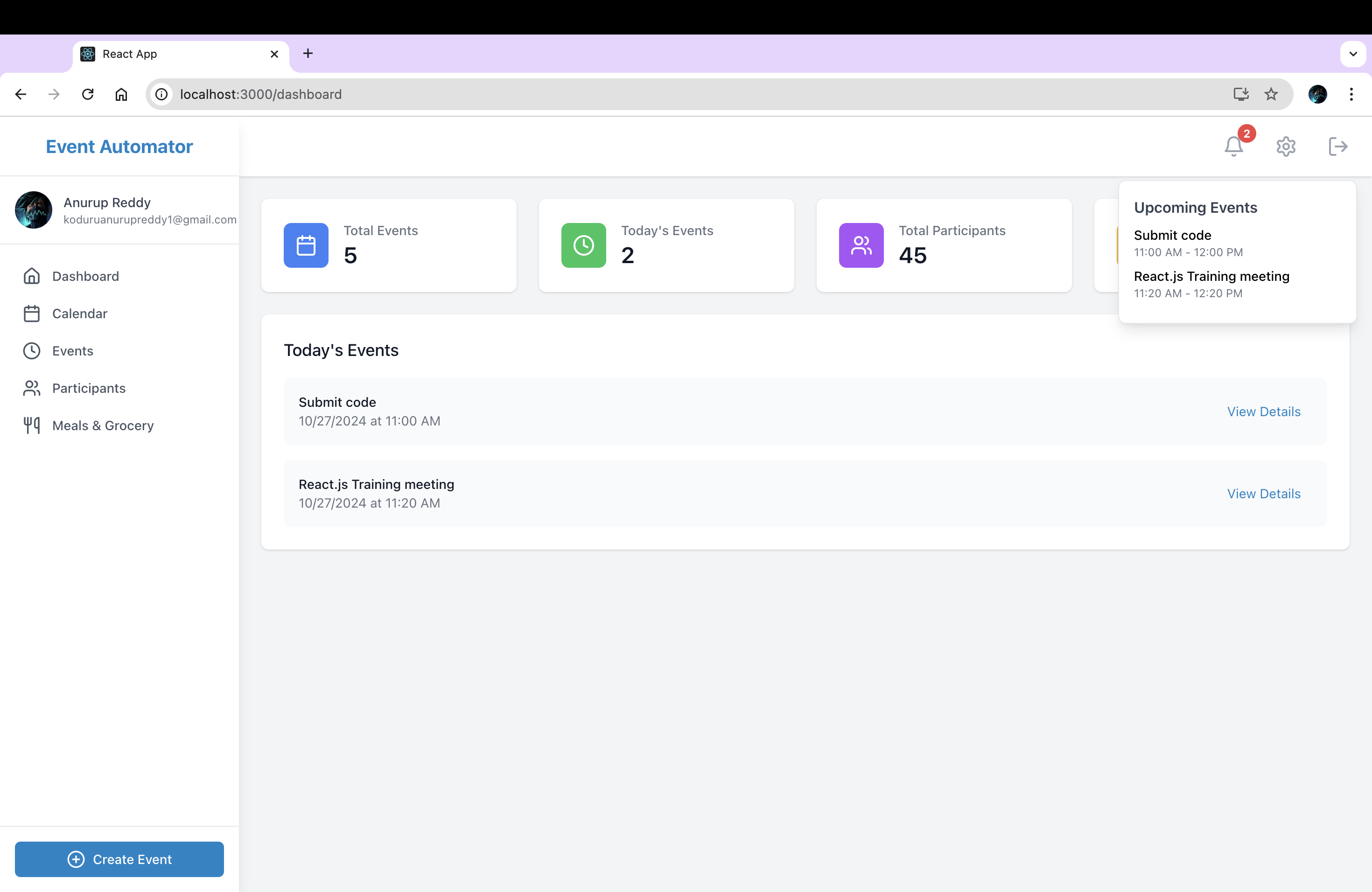Click the blue Total Events calendar icon
Screen dimensions: 1372x892
(x=306, y=245)
